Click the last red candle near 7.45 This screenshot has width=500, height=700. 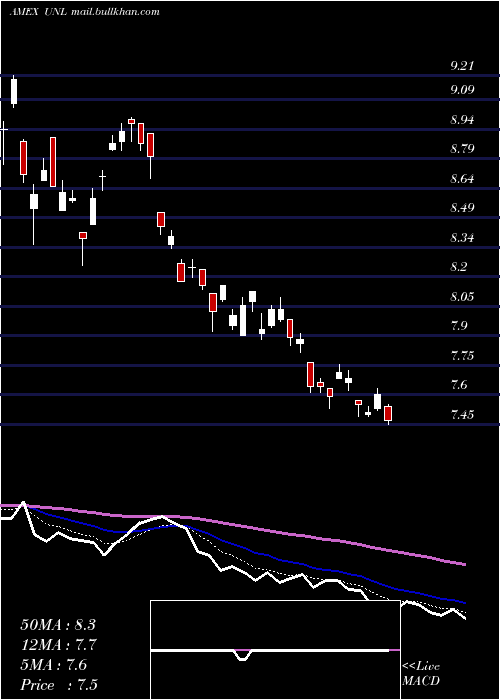[388, 414]
